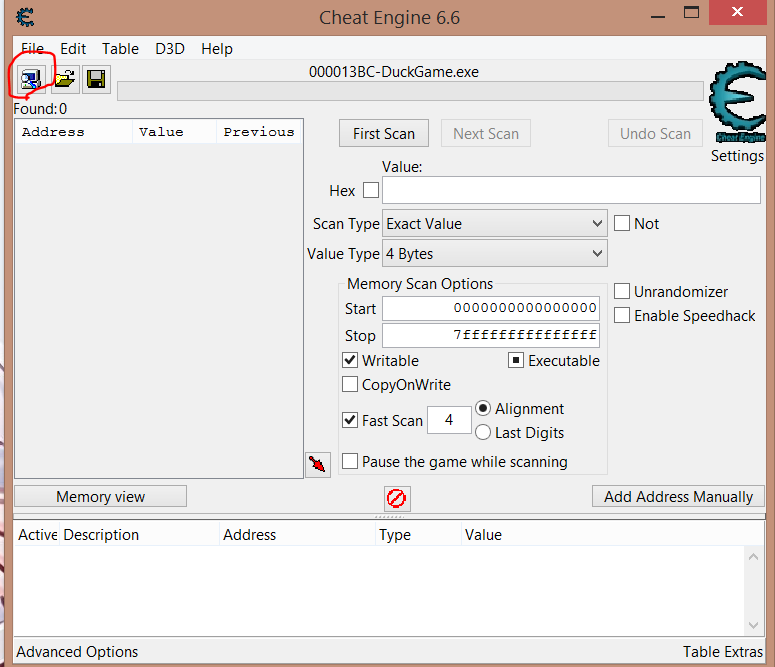Click cheat table Address column header

coord(298,534)
